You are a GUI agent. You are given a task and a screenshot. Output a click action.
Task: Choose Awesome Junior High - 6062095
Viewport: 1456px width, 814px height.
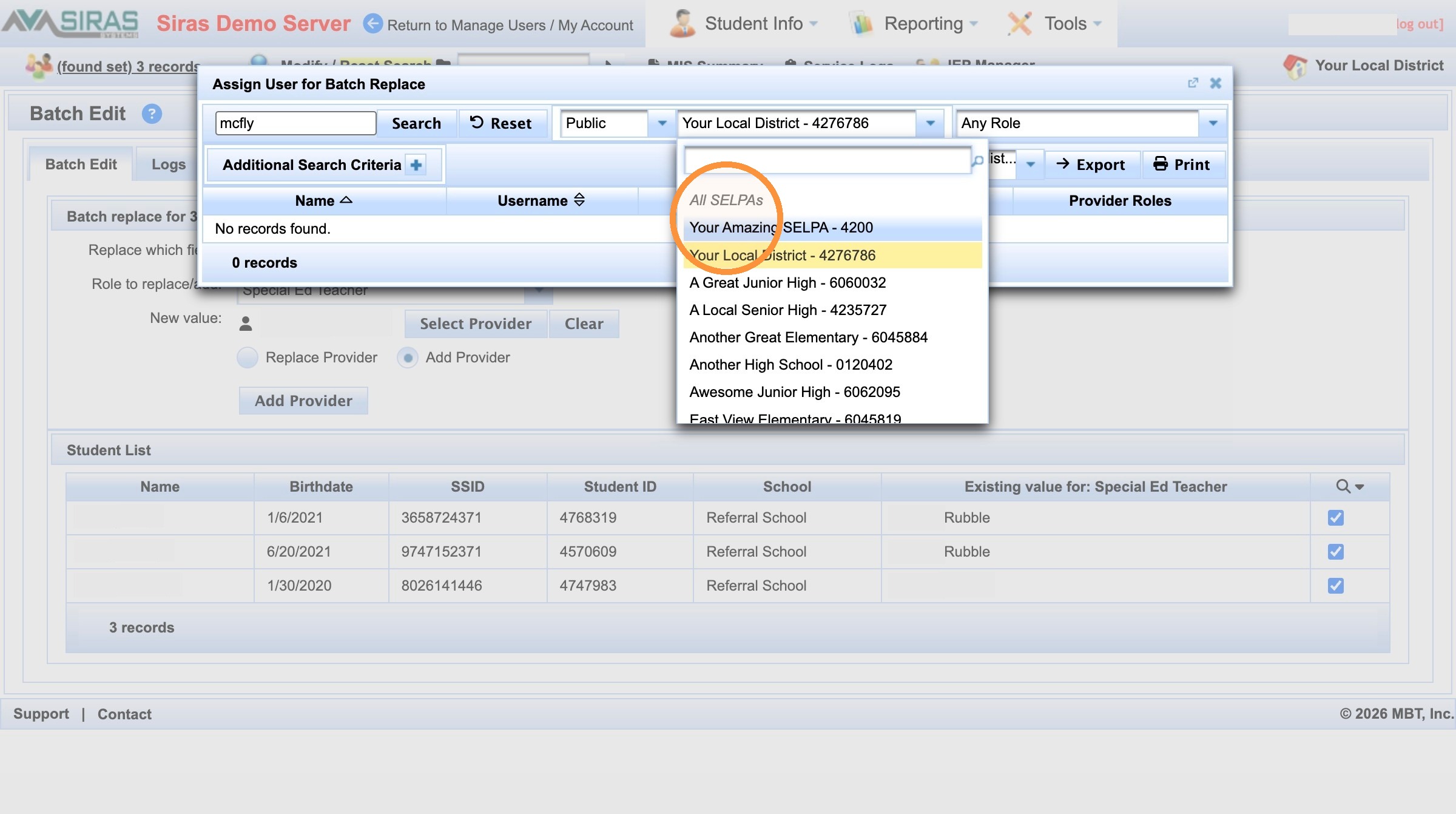coord(832,392)
